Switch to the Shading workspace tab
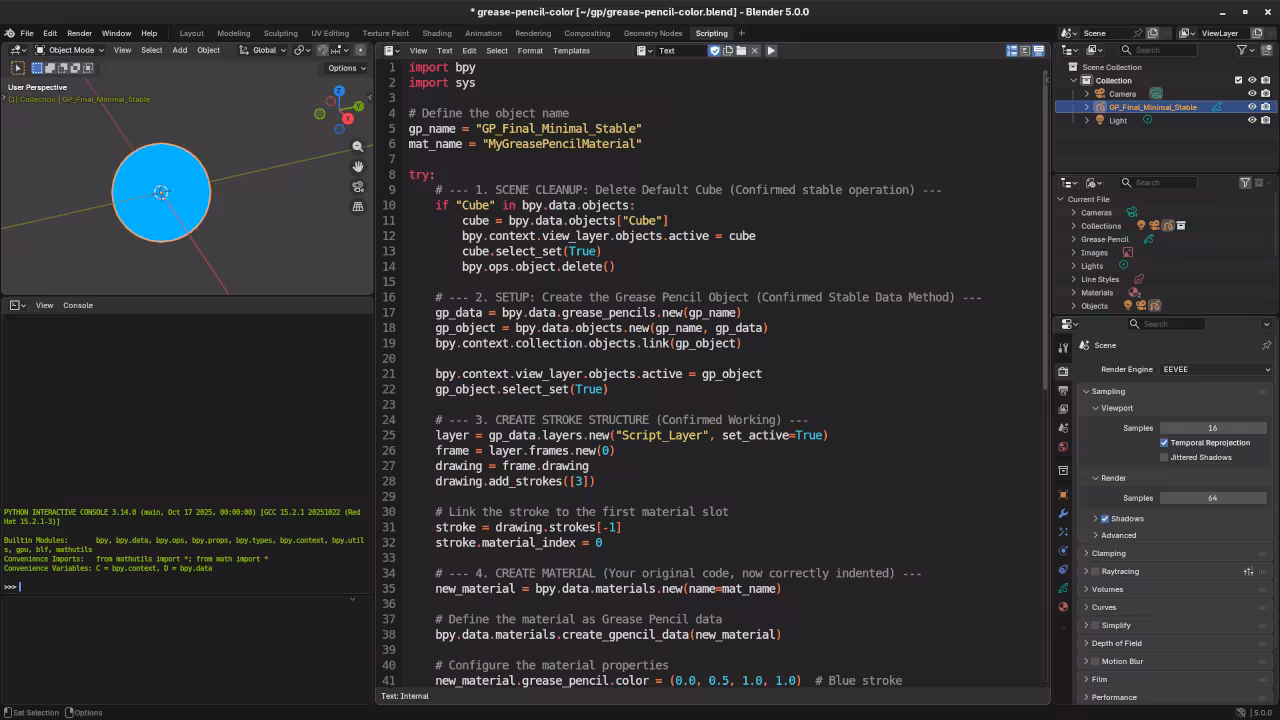 pos(438,33)
